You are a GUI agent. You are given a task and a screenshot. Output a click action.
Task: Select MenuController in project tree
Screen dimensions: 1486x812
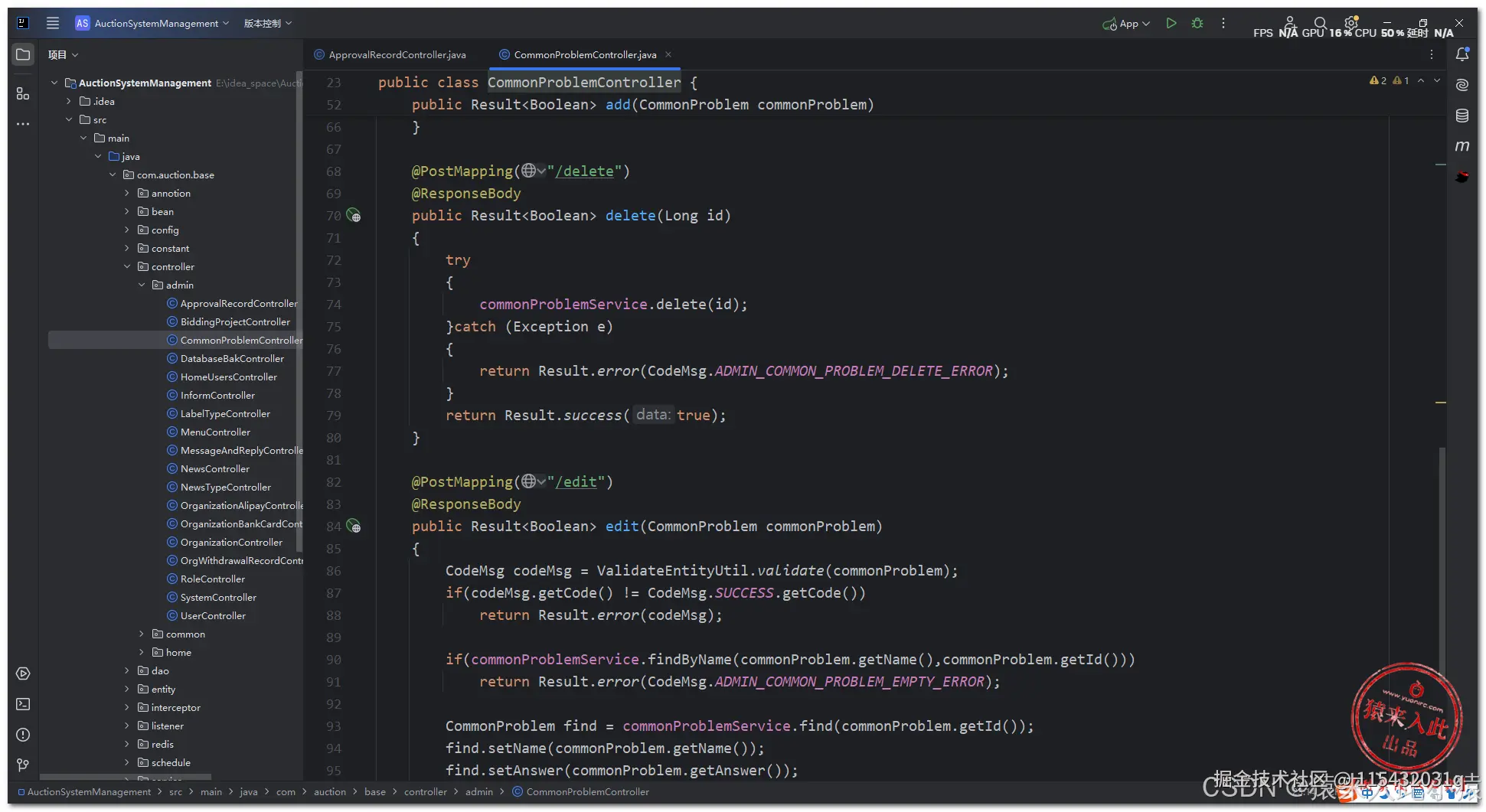pyautogui.click(x=215, y=432)
